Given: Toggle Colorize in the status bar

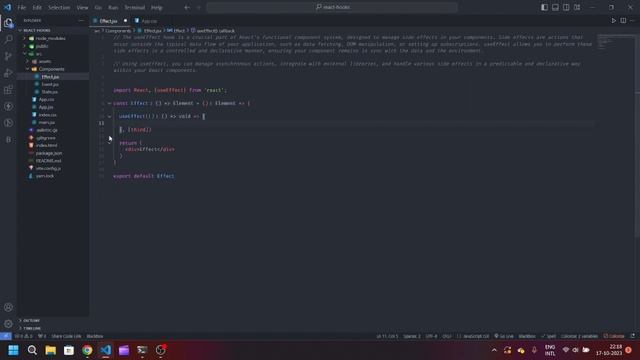Looking at the screenshot, I should tap(614, 336).
